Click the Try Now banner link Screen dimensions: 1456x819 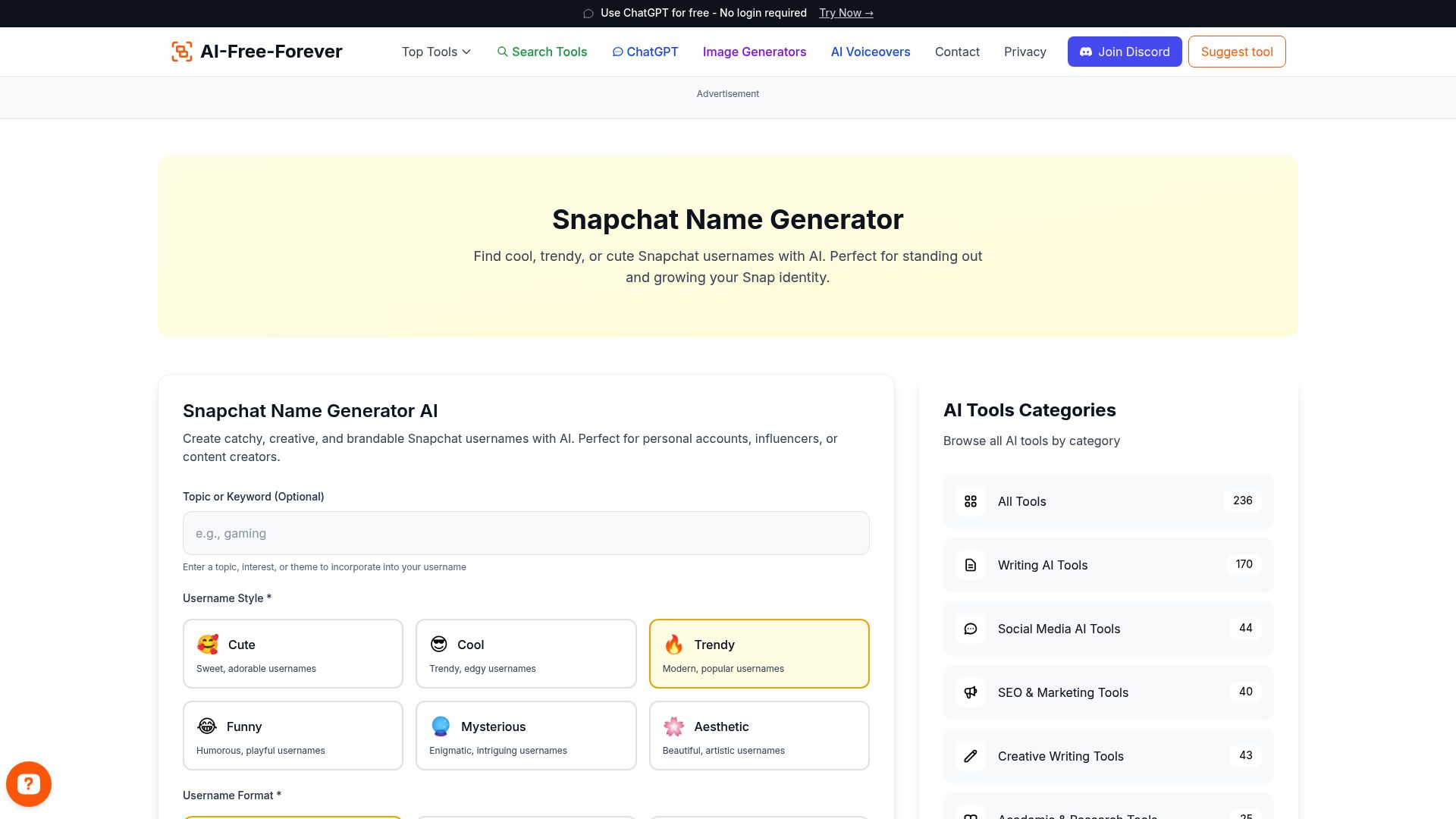click(845, 13)
